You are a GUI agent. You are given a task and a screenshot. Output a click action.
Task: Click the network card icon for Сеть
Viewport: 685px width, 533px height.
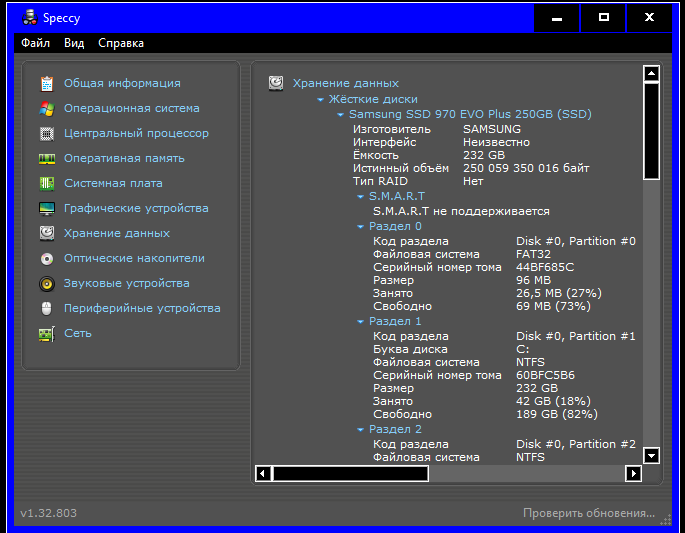[47, 334]
